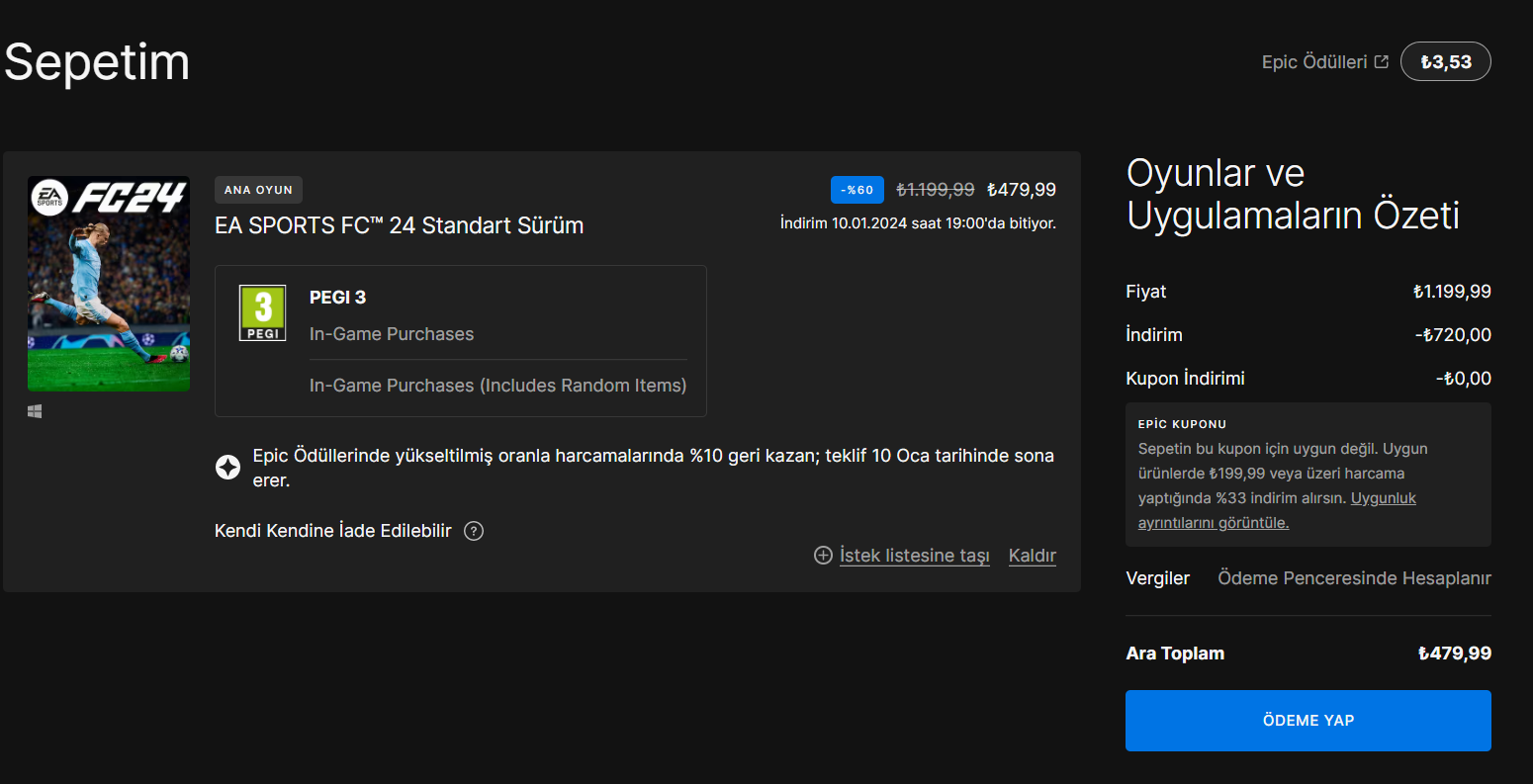Move the item via İstek listesine taşı link
The height and width of the screenshot is (784, 1533).
click(914, 556)
